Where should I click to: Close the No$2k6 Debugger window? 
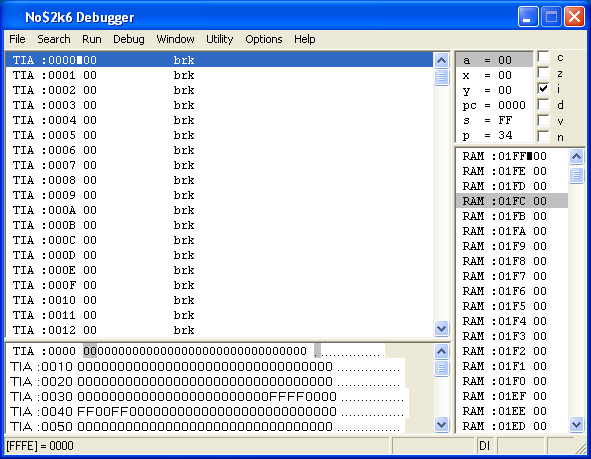[574, 17]
